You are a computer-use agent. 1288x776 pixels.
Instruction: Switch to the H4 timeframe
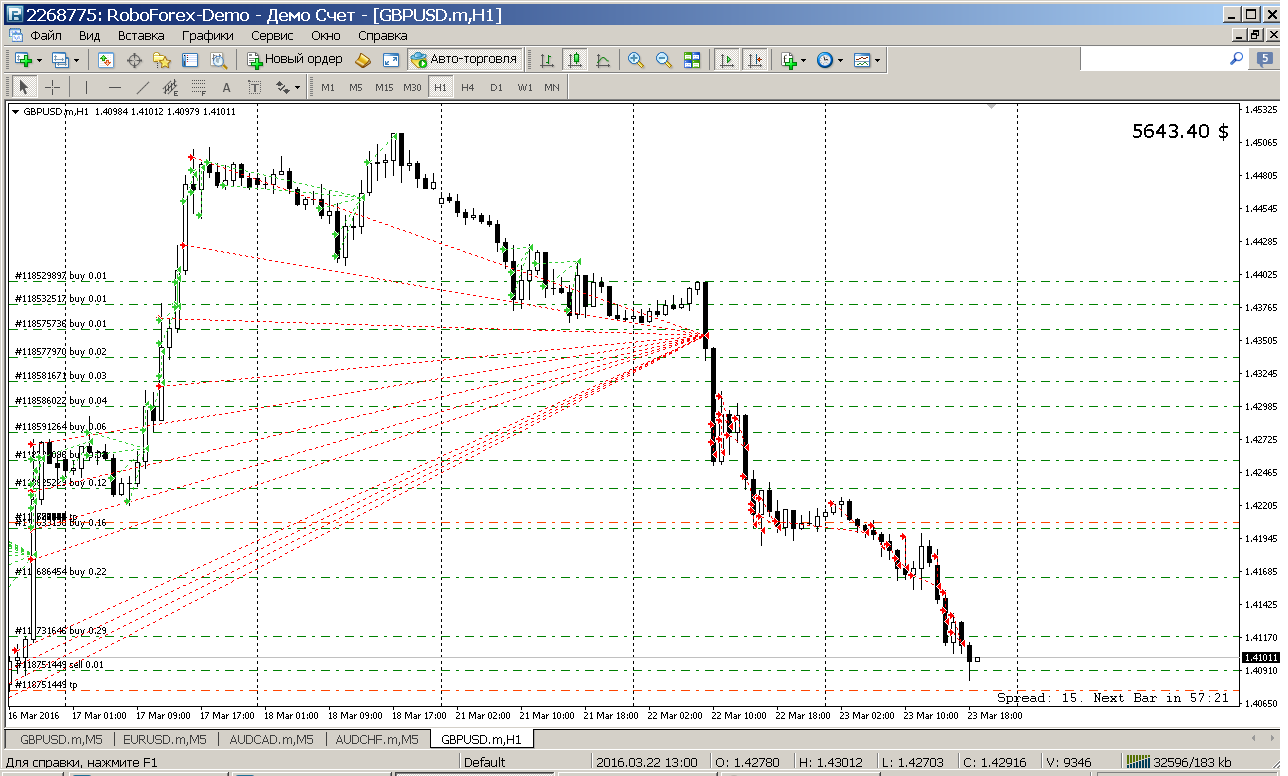pyautogui.click(x=468, y=87)
